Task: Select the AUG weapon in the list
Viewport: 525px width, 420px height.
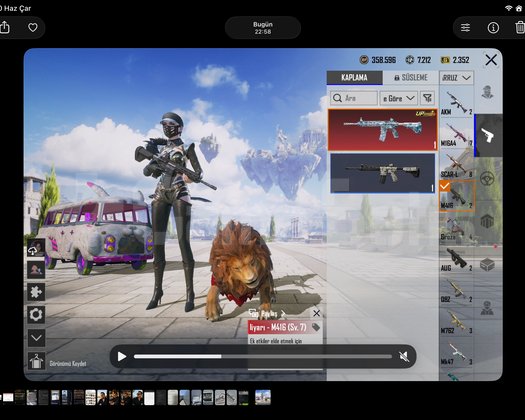Action: click(x=456, y=259)
